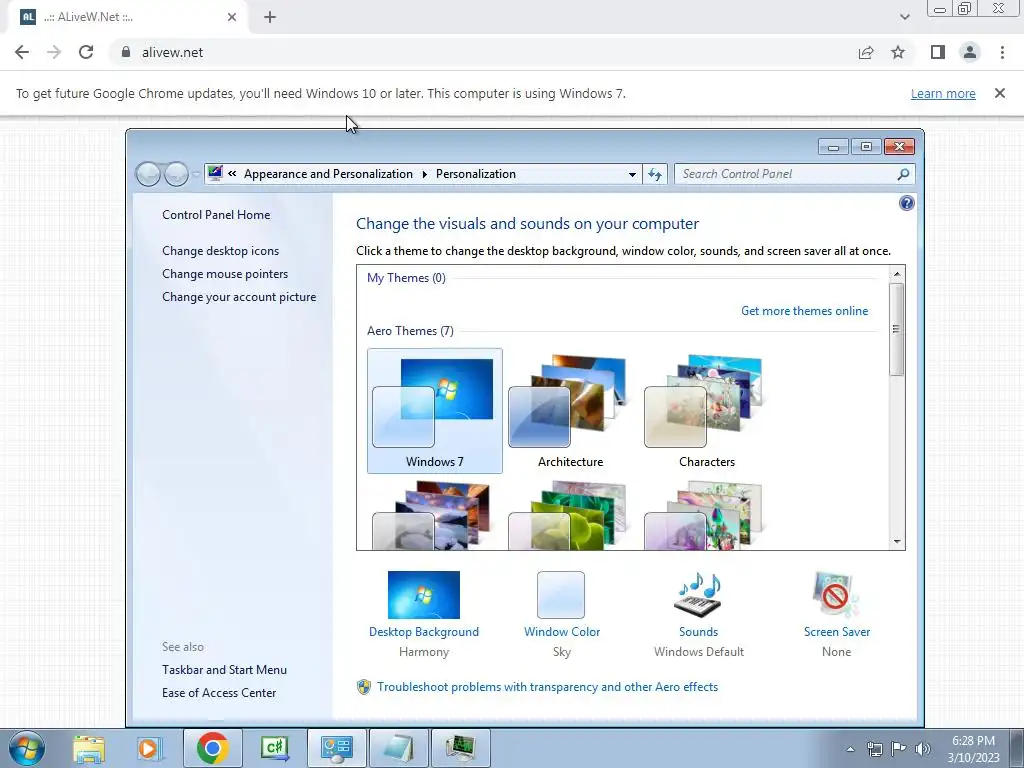Viewport: 1024px width, 768px height.
Task: Dismiss the Windows 7 update infobar
Action: tap(1000, 93)
